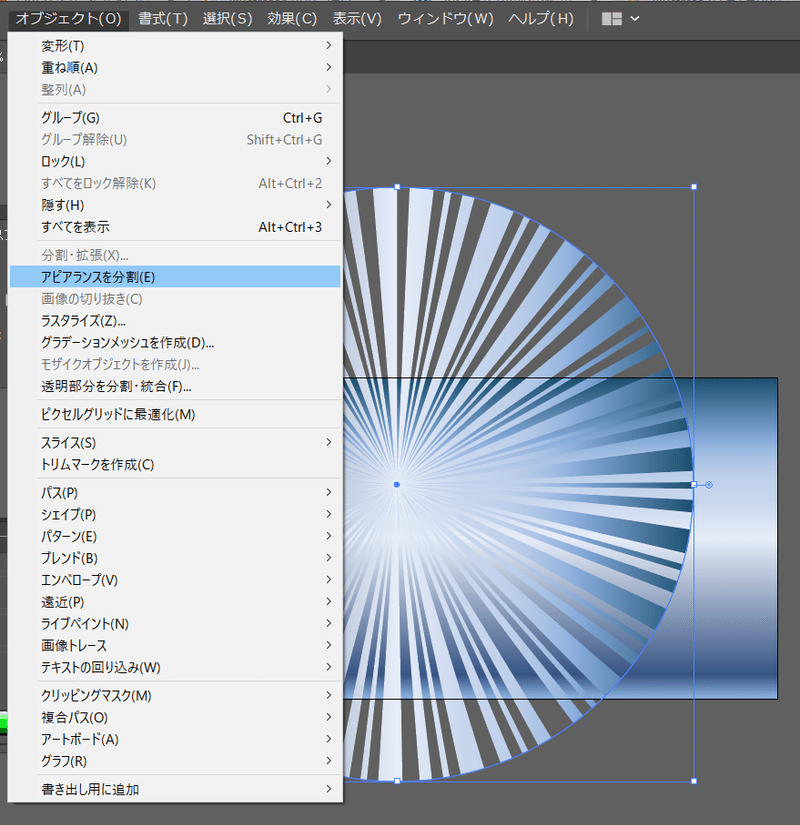
Task: Expand the シェイプ(P) submenu
Action: pyautogui.click(x=175, y=514)
